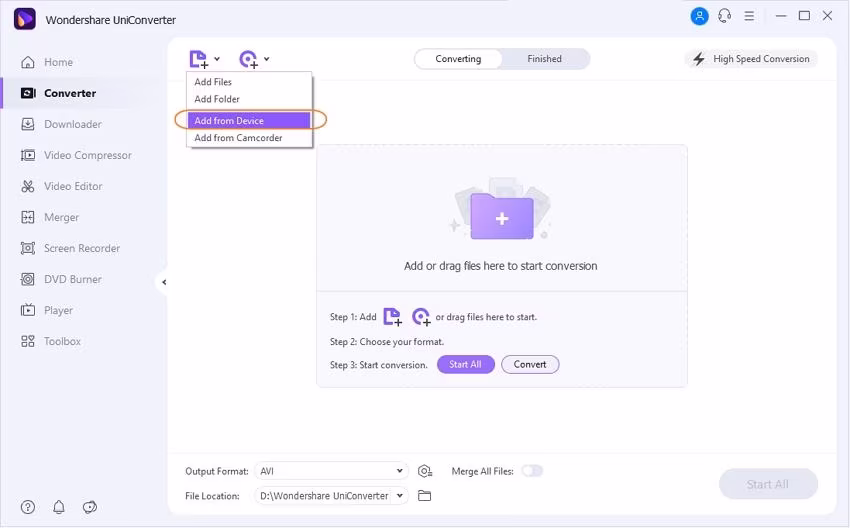Image resolution: width=850 pixels, height=528 pixels.
Task: Toggle the Merge All Files switch
Action: coord(532,471)
